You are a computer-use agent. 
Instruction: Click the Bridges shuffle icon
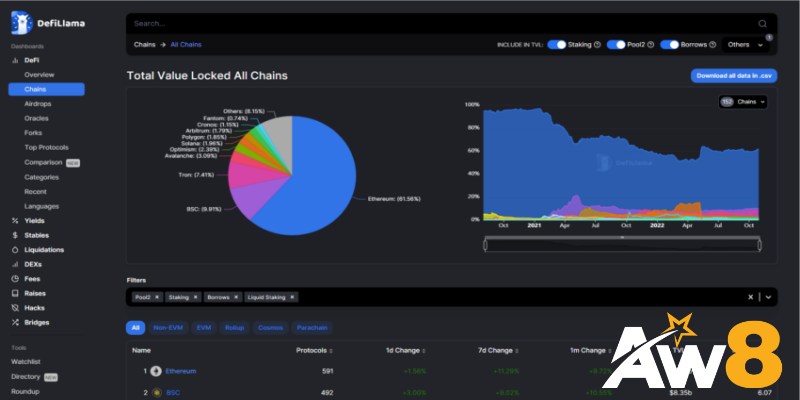[15, 322]
